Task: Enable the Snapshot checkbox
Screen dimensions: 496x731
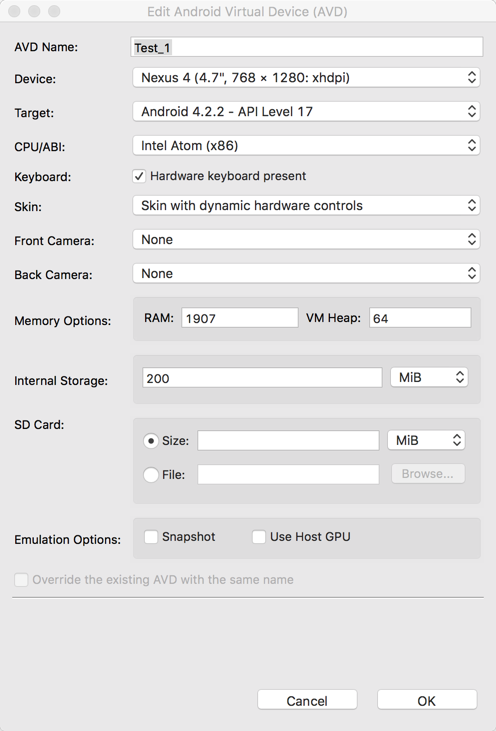Action: [x=151, y=537]
